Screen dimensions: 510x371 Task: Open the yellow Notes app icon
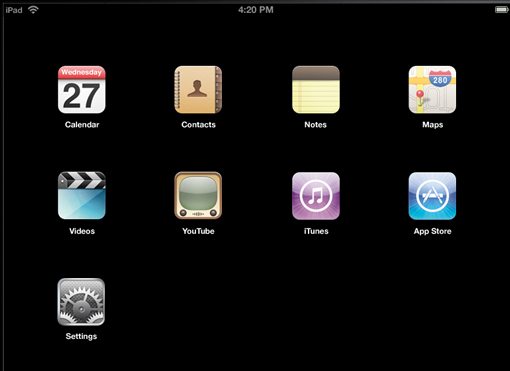point(316,90)
